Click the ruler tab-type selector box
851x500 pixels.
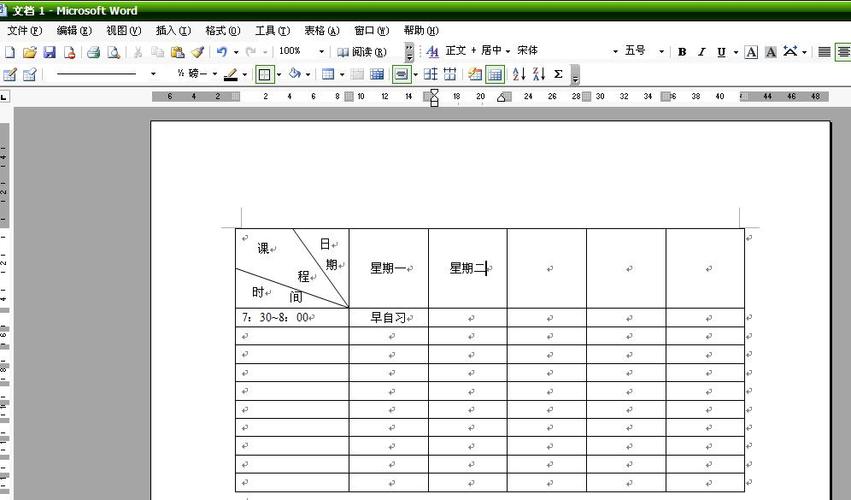tap(4, 97)
